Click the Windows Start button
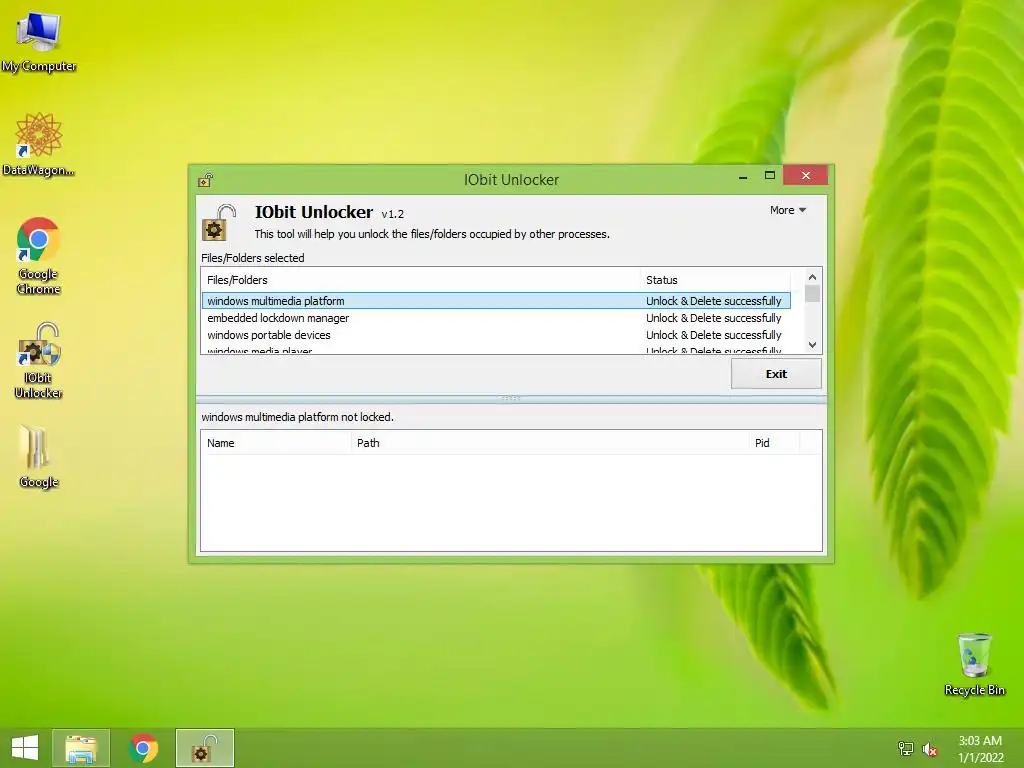Screen dimensions: 1024x768 (x=25, y=748)
